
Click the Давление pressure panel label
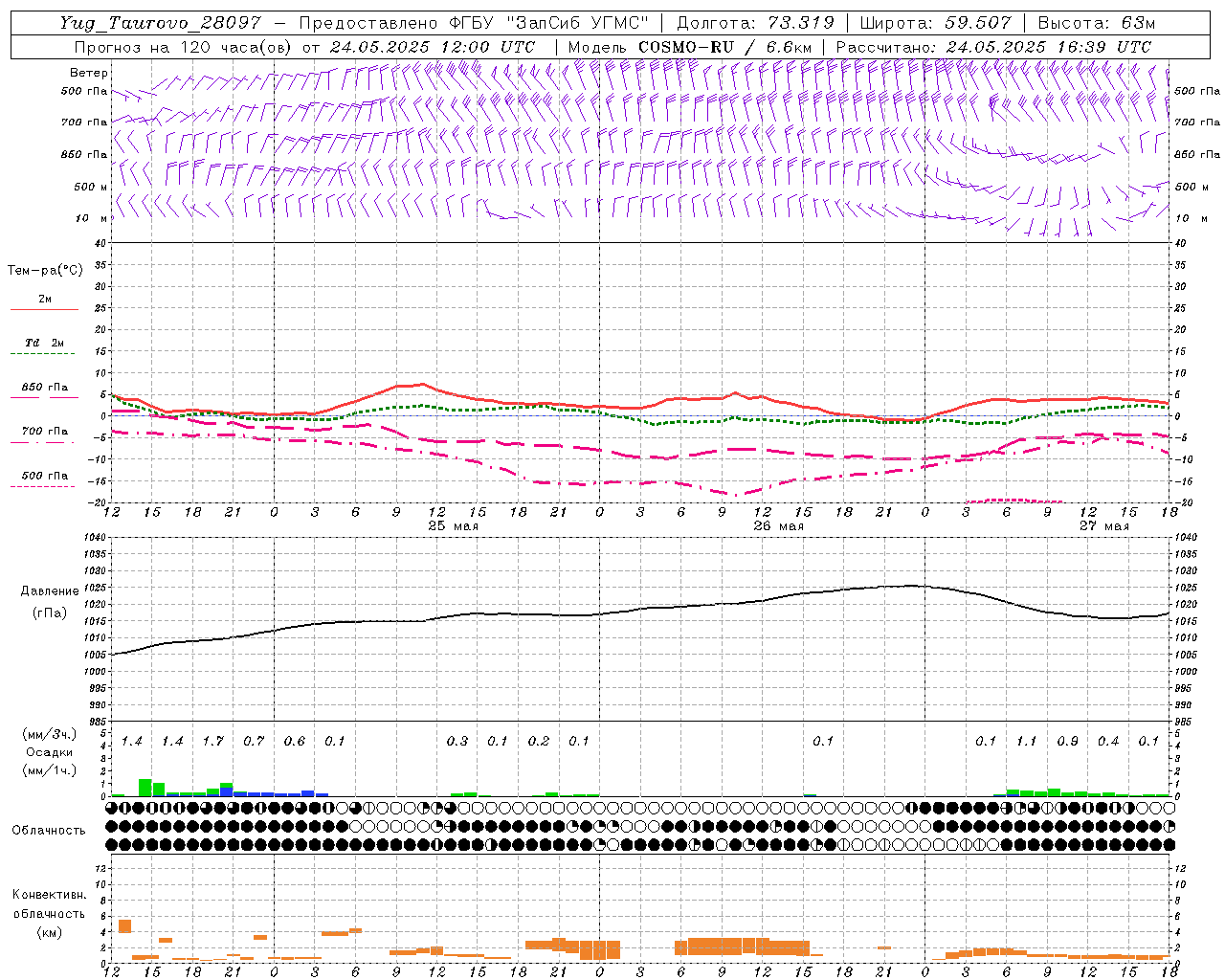click(x=50, y=591)
